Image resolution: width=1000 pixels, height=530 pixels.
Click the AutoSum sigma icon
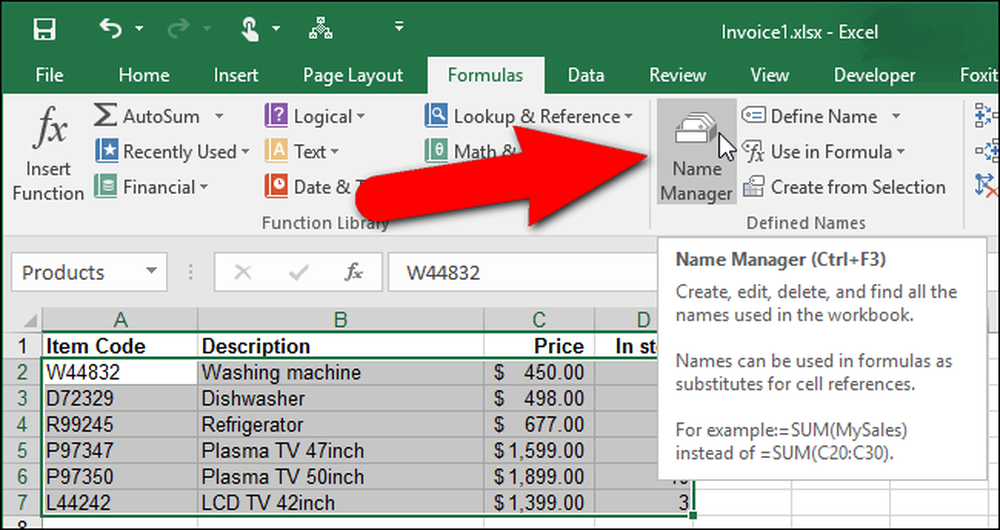[x=105, y=116]
